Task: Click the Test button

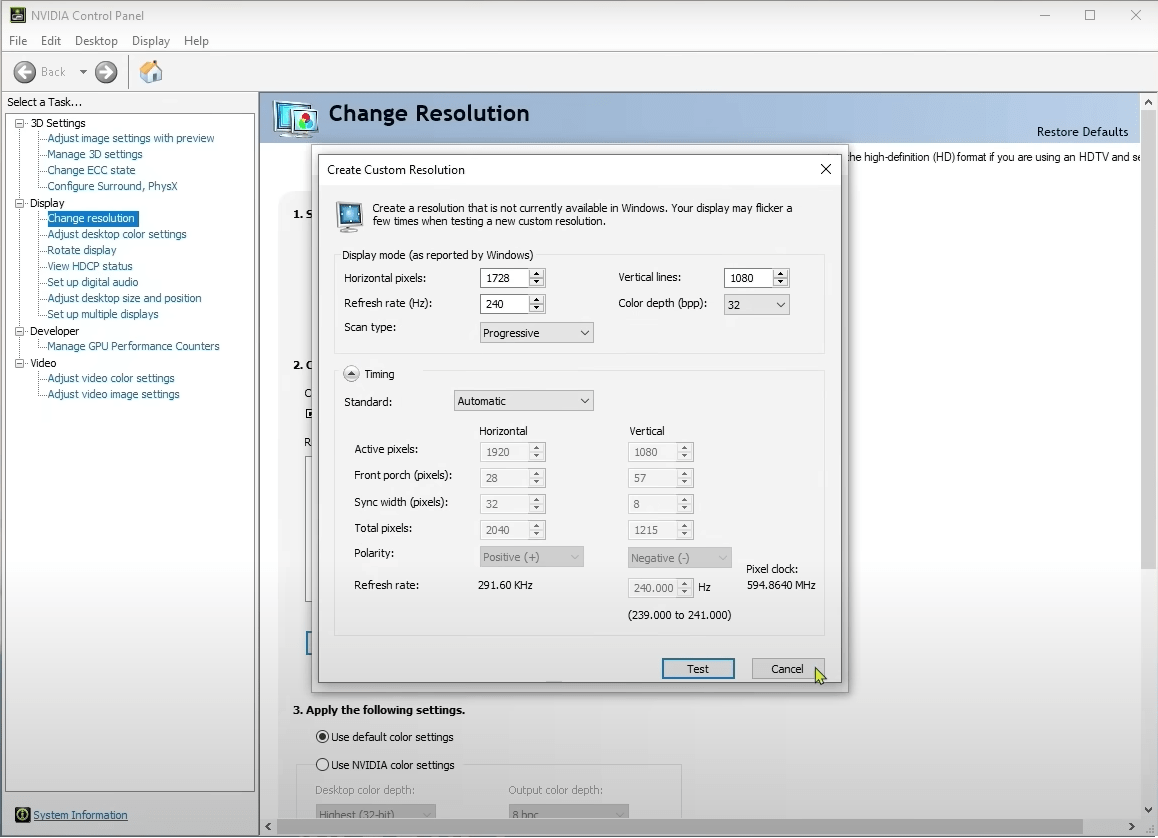Action: click(x=698, y=669)
